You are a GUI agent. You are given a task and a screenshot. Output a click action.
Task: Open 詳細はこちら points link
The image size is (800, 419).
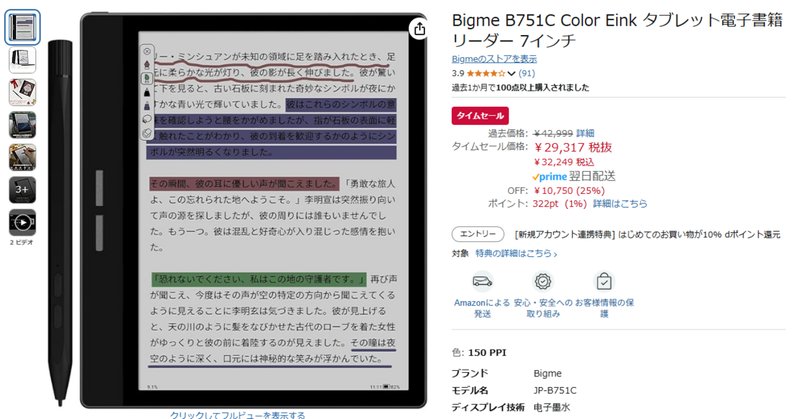620,204
